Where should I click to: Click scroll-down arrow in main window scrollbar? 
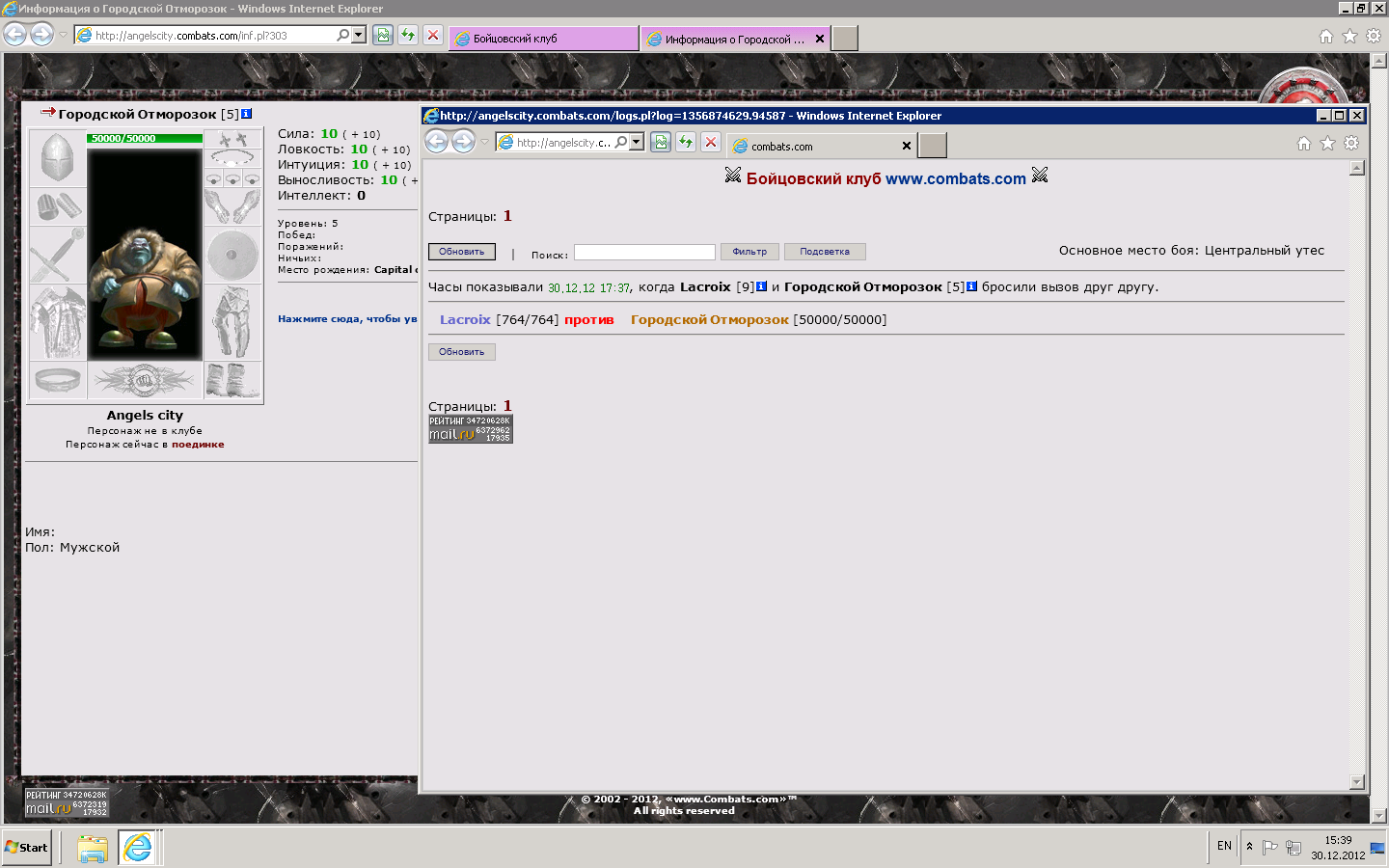[1378, 816]
